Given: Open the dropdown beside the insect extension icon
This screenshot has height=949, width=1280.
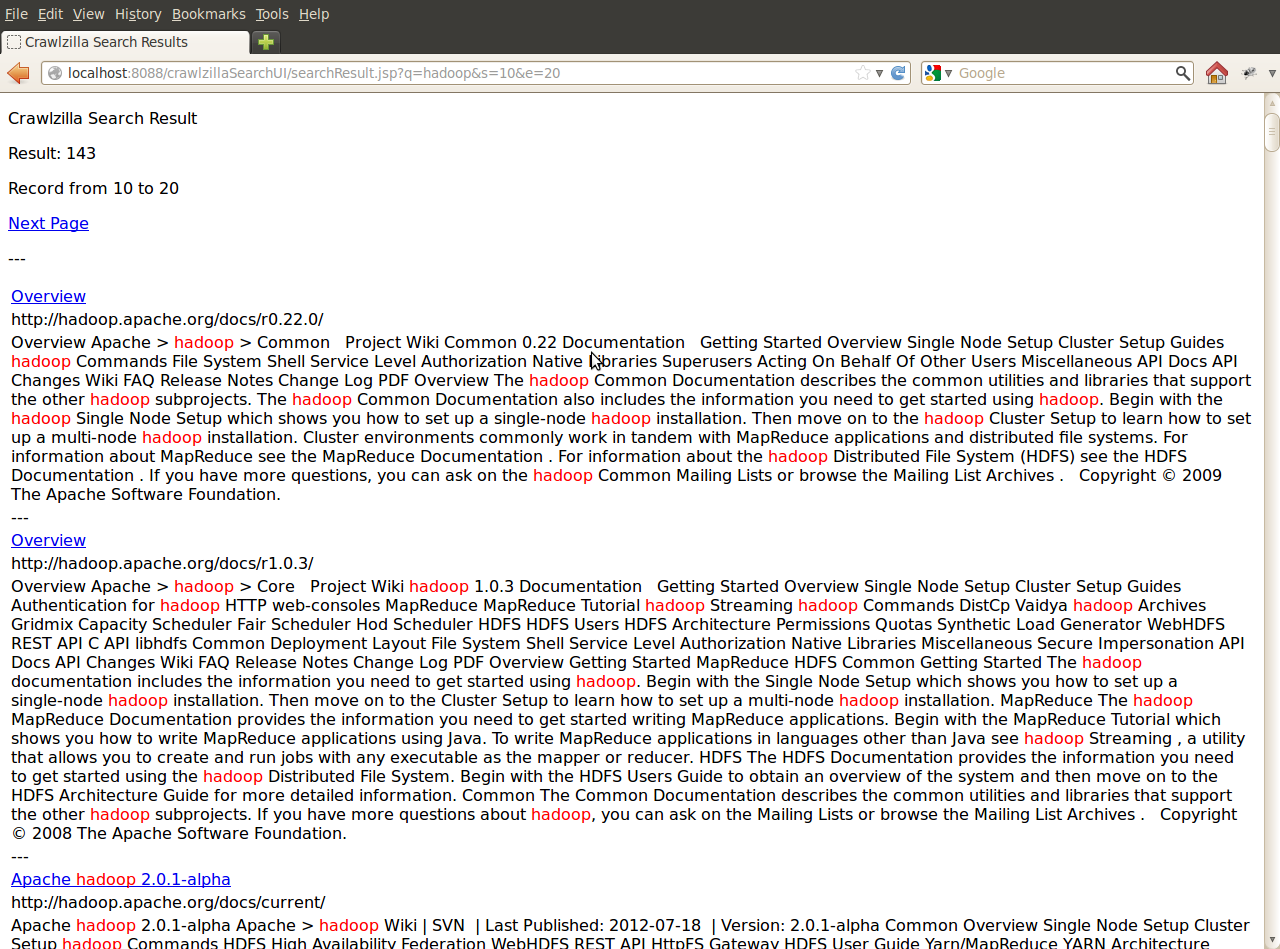Looking at the screenshot, I should point(1272,73).
